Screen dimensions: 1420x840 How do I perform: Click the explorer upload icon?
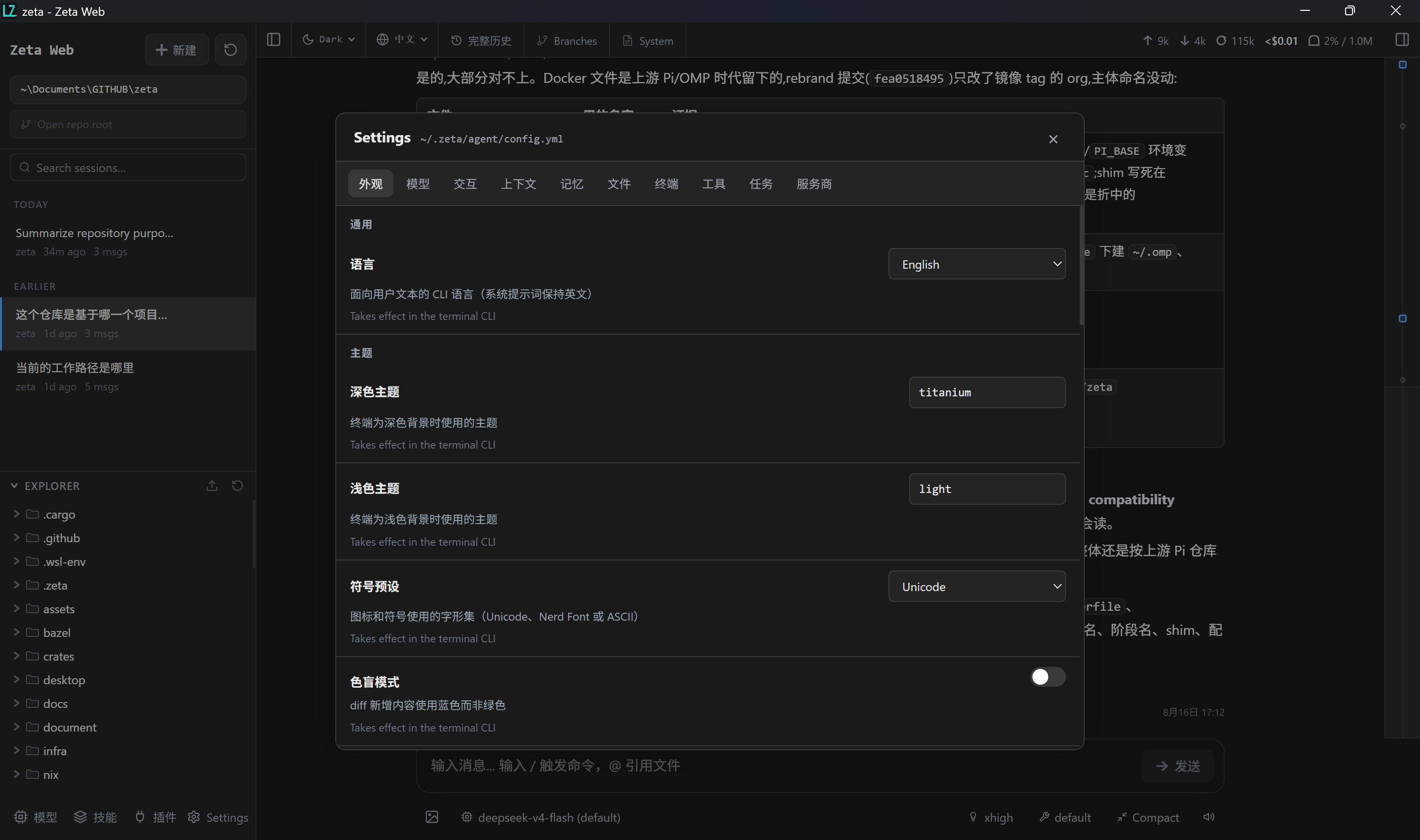point(212,486)
